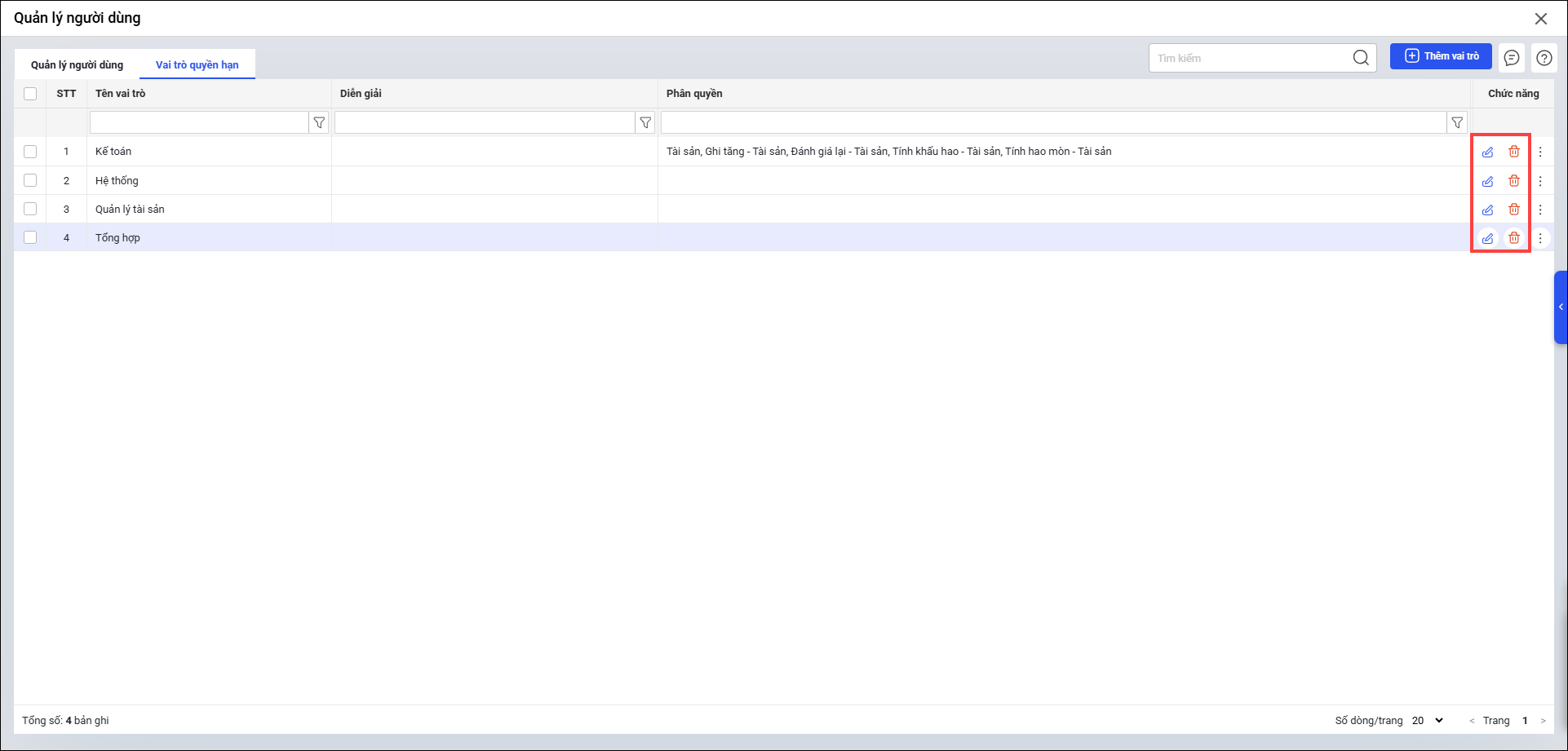Open filter for Phân quyền column
This screenshot has width=1568, height=751.
[x=1457, y=123]
